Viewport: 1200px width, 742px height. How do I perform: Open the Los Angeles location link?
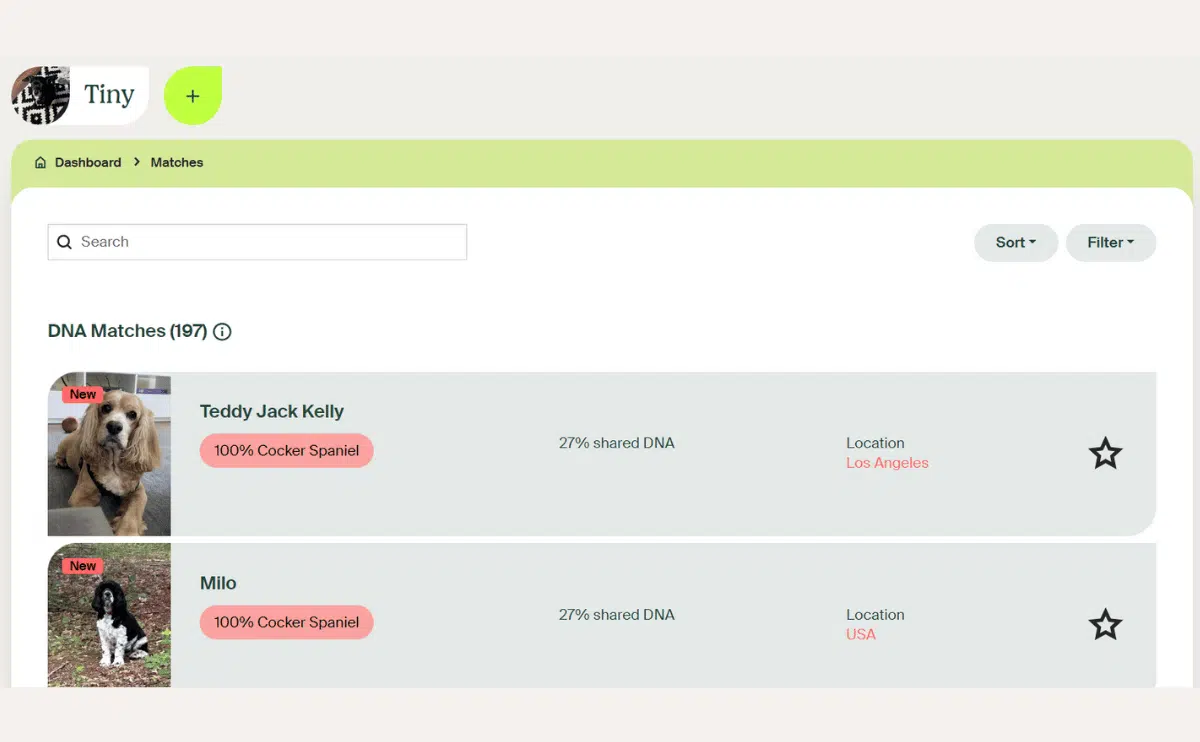887,463
